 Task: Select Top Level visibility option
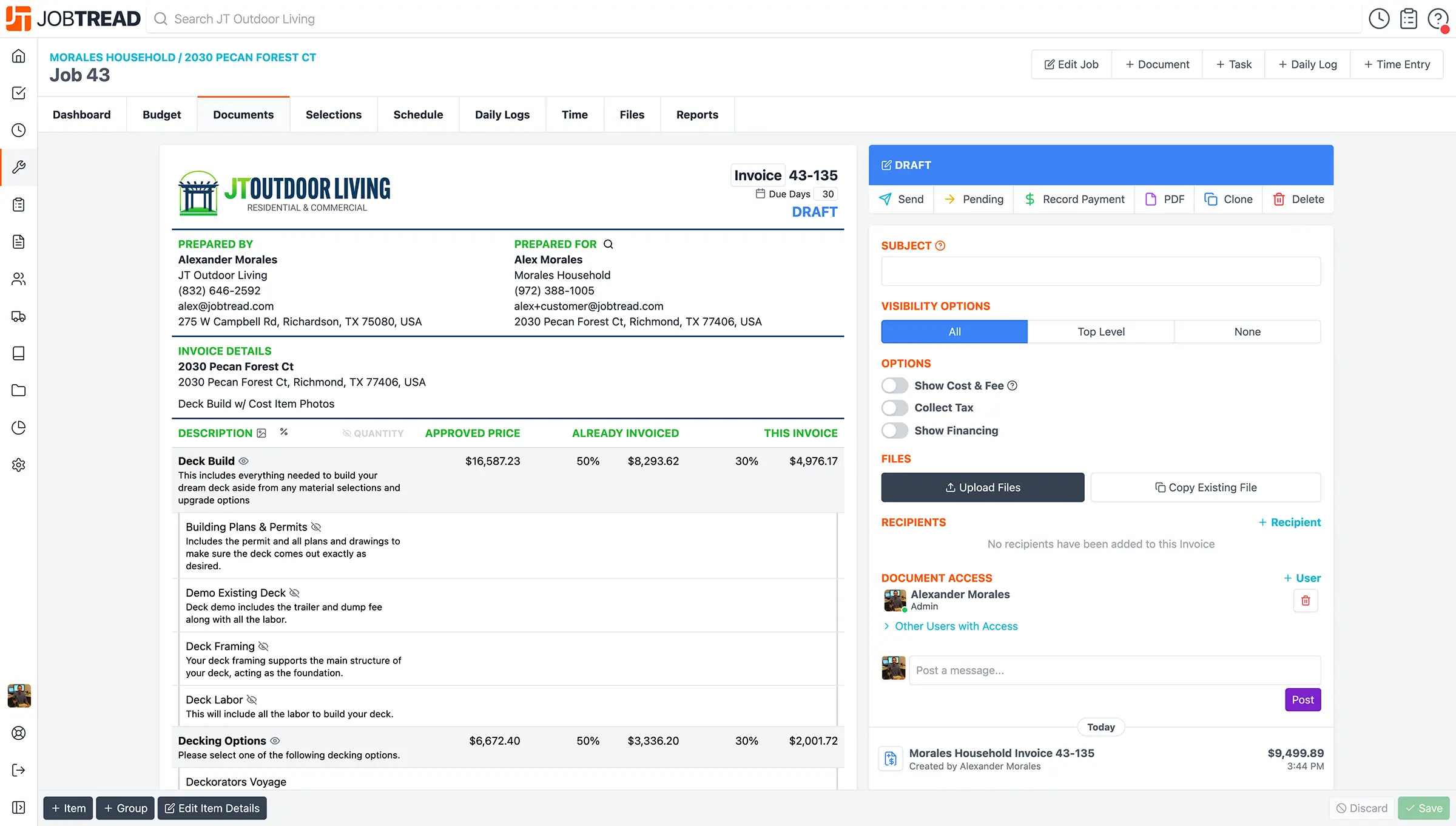(1100, 331)
